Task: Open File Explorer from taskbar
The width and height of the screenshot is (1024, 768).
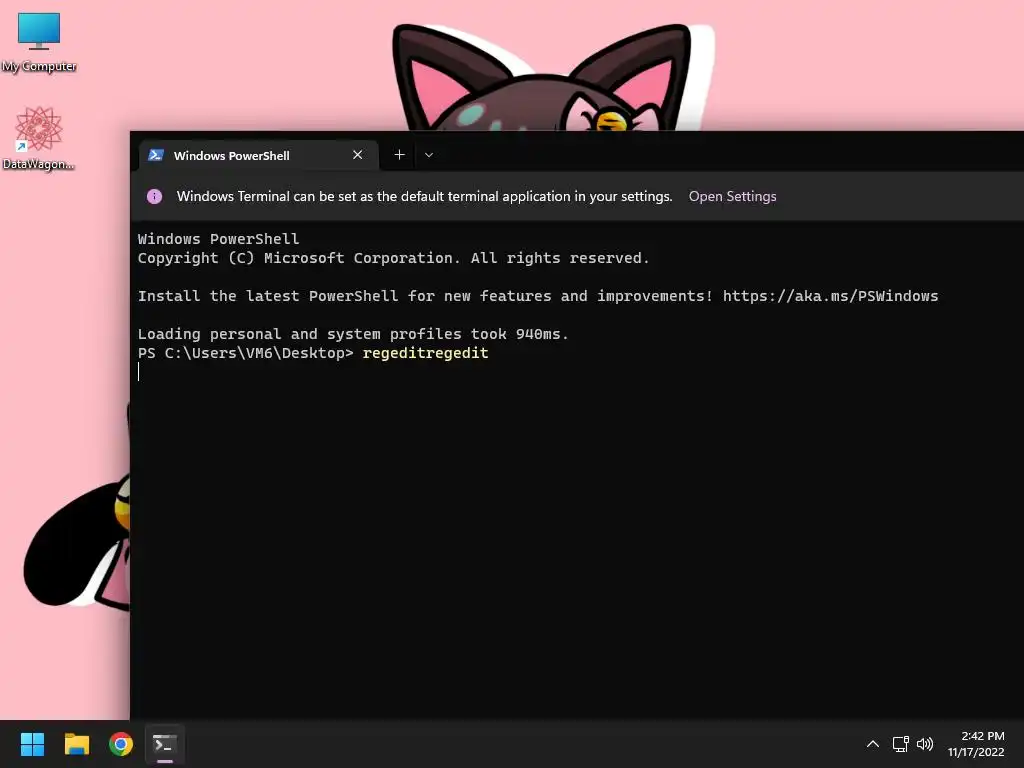Action: (76, 744)
